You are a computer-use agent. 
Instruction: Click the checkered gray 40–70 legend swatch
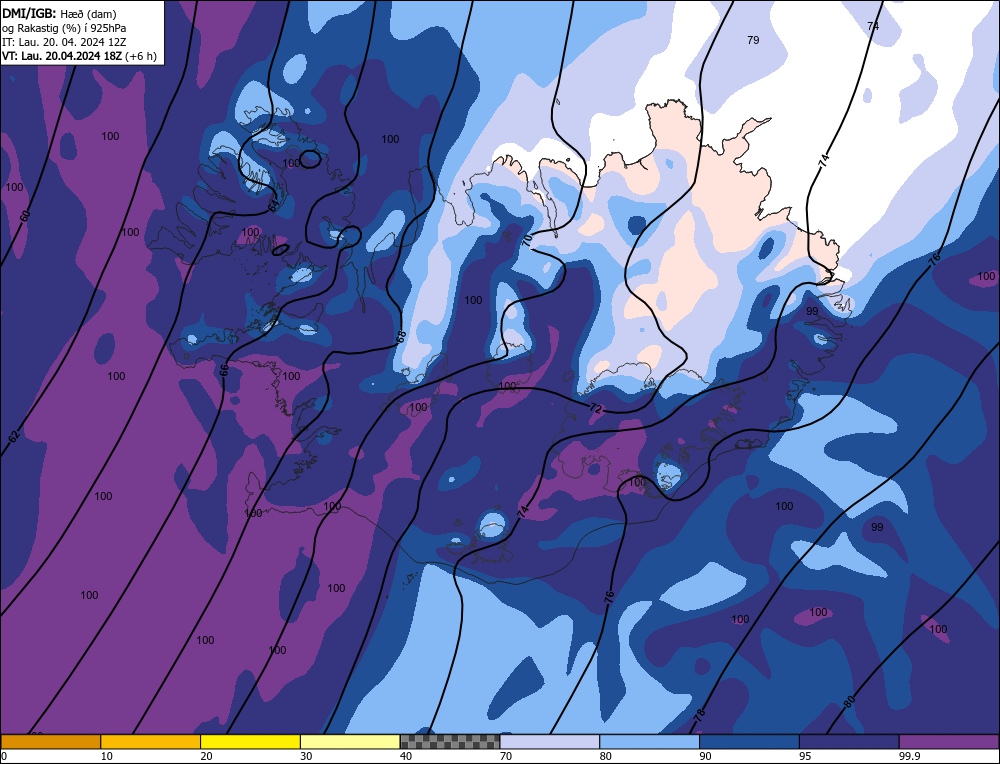click(x=450, y=742)
